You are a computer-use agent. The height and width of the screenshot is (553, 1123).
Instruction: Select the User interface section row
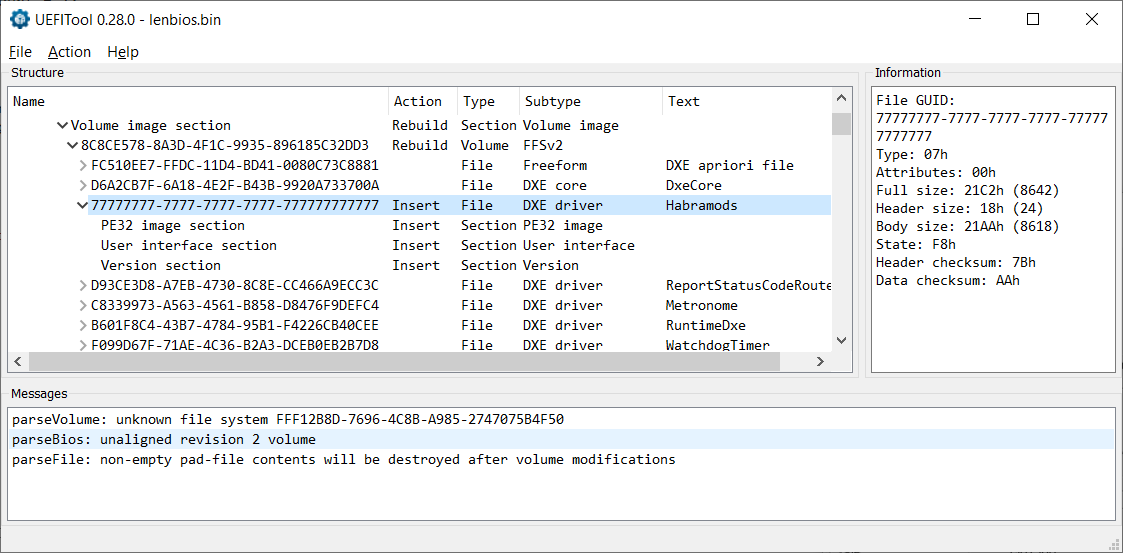point(188,246)
